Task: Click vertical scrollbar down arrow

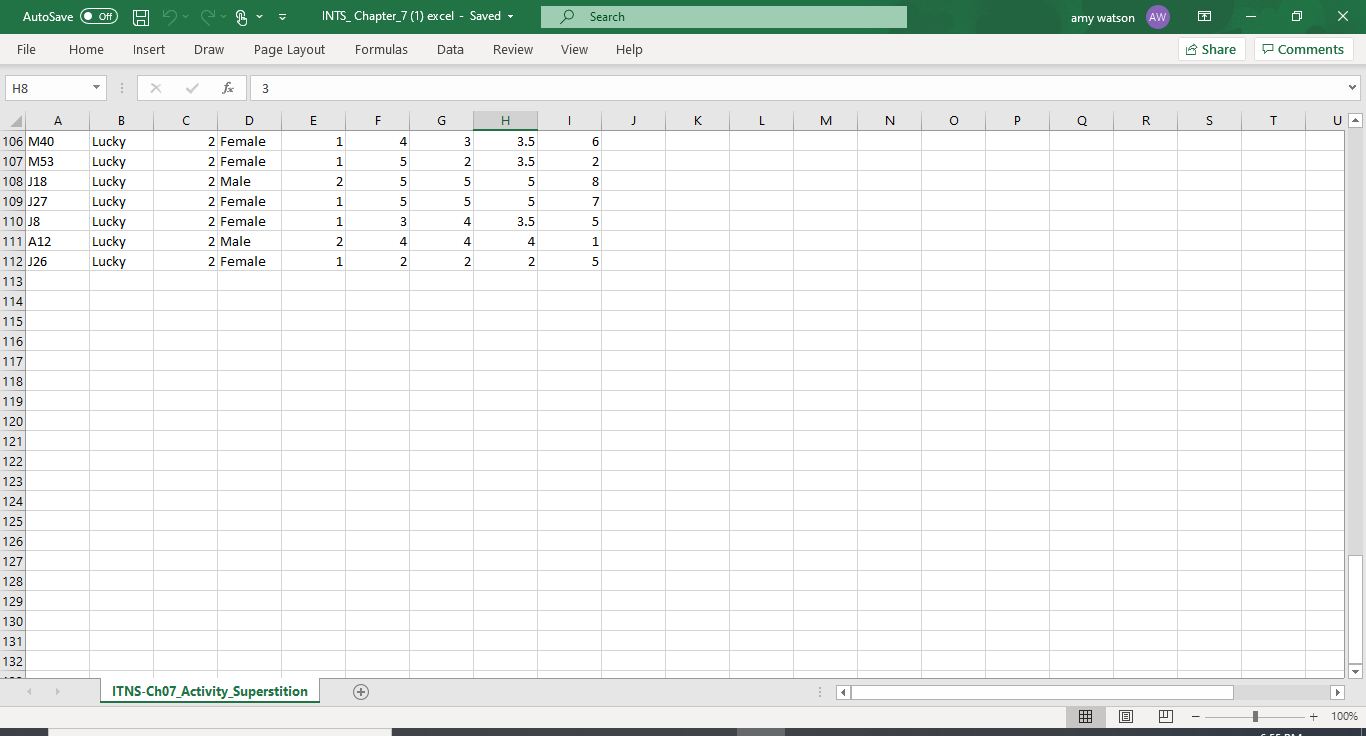Action: pyautogui.click(x=1356, y=671)
